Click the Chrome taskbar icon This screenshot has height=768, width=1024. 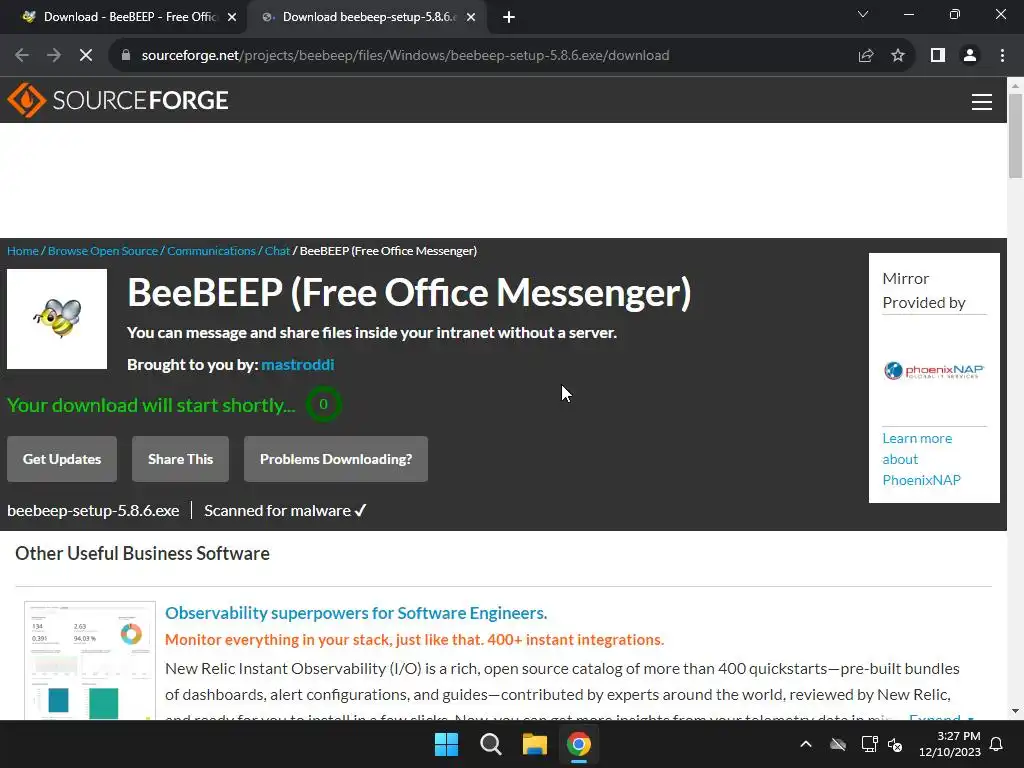point(579,744)
